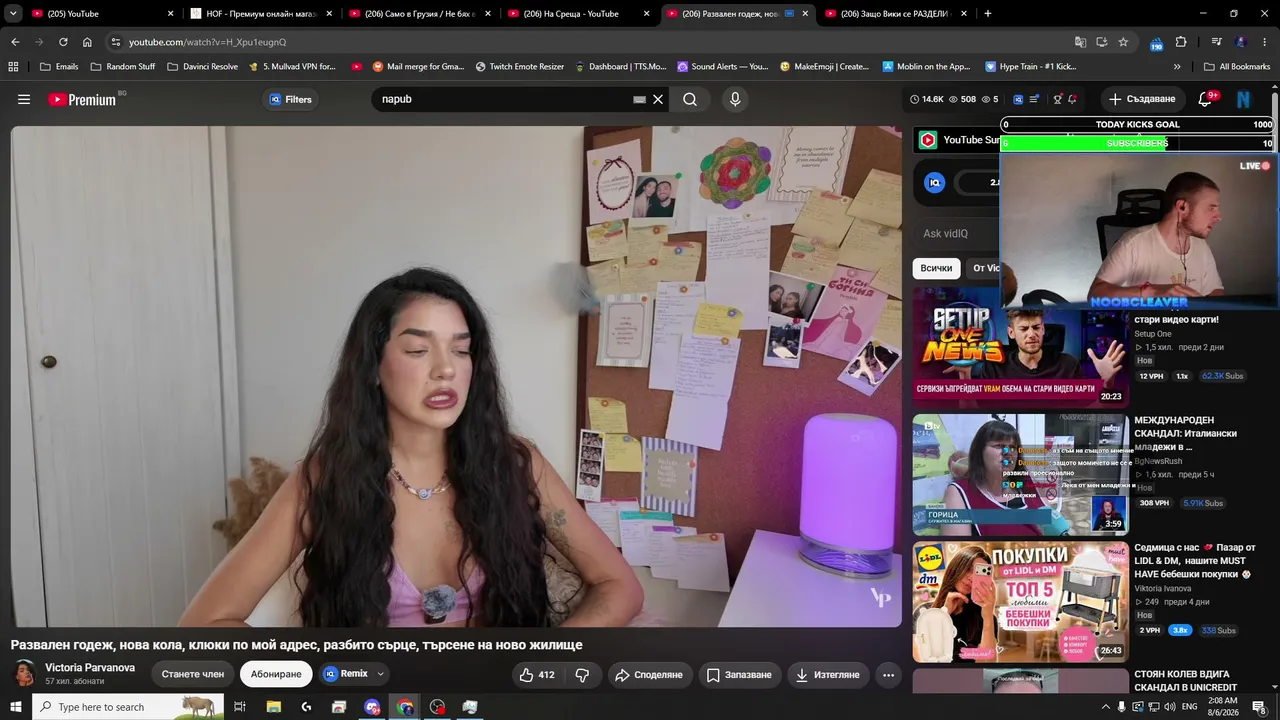Screen dimensions: 1280x720
Task: Open Davinci Resolve bookmark folder
Action: (202, 67)
